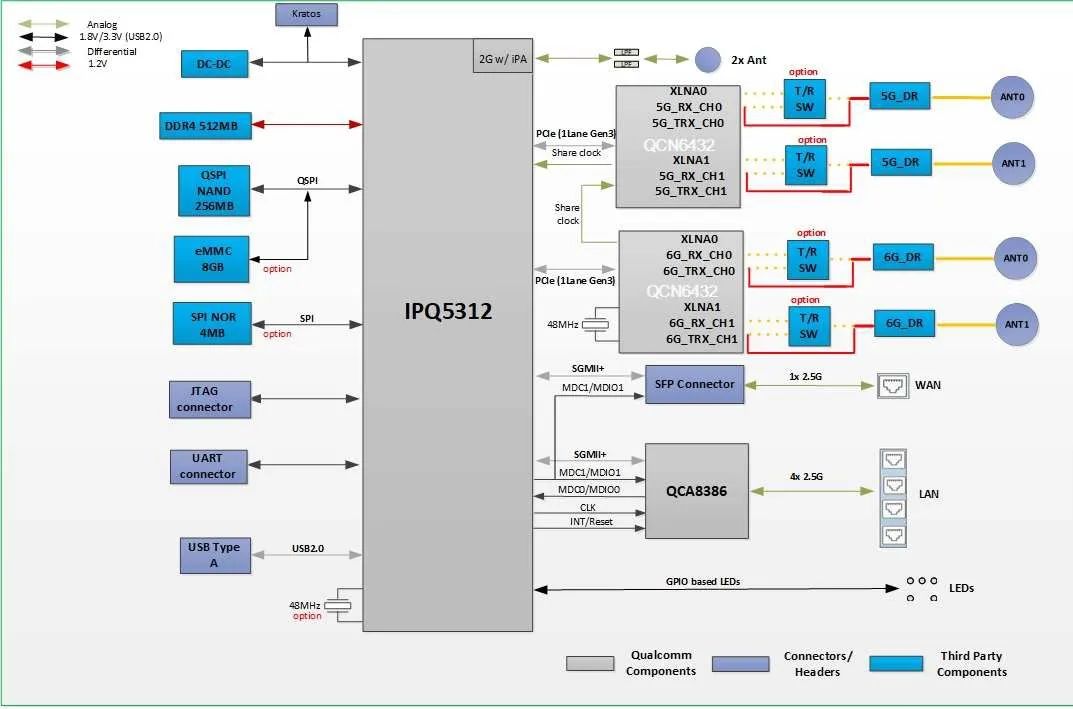Select the QSPI NAND 256MB block
The height and width of the screenshot is (709, 1073).
[214, 191]
